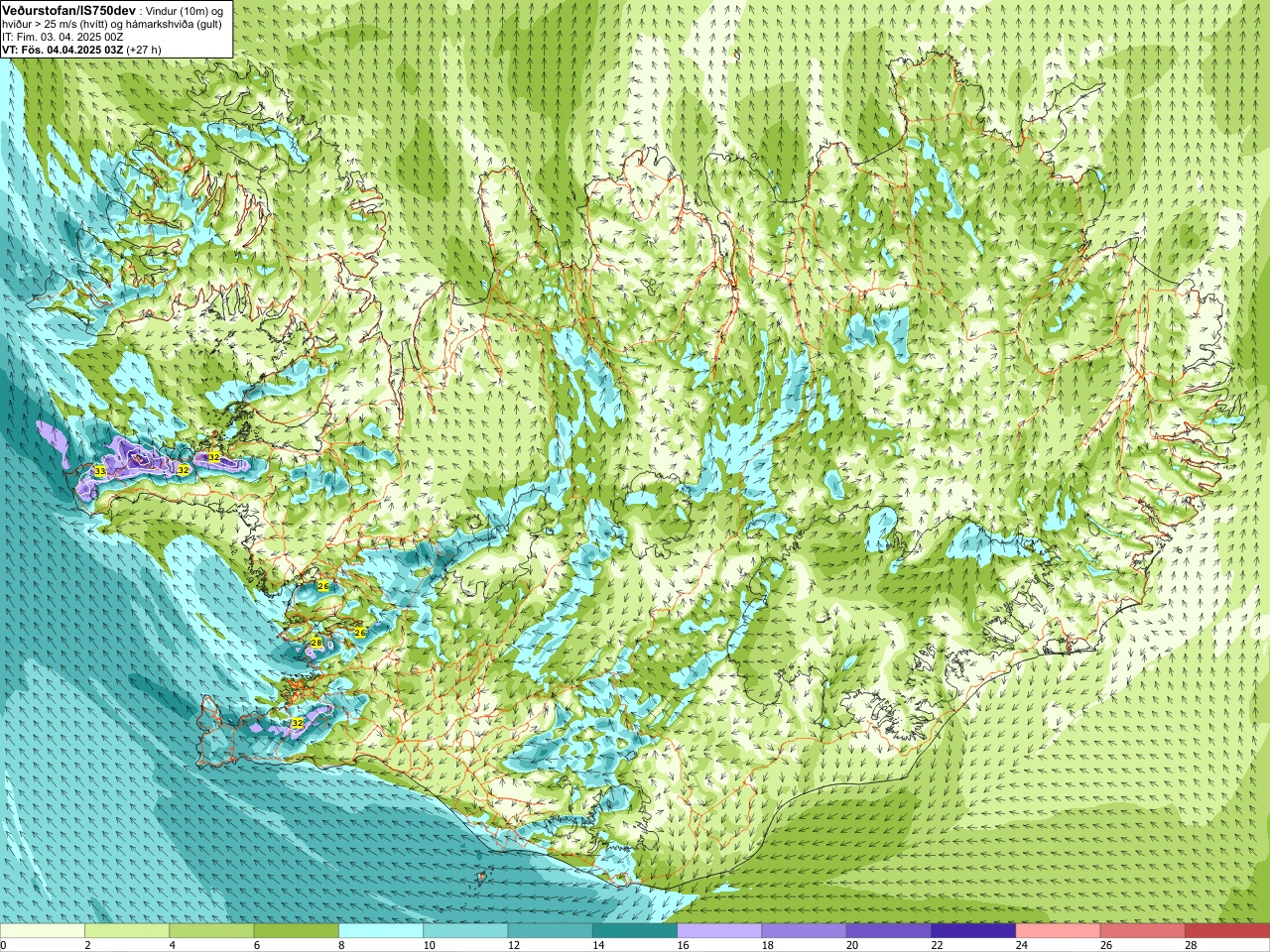Image resolution: width=1270 pixels, height=952 pixels.
Task: Click the 'Veðurstofan/IS750dev' title text
Action: pyautogui.click(x=68, y=10)
